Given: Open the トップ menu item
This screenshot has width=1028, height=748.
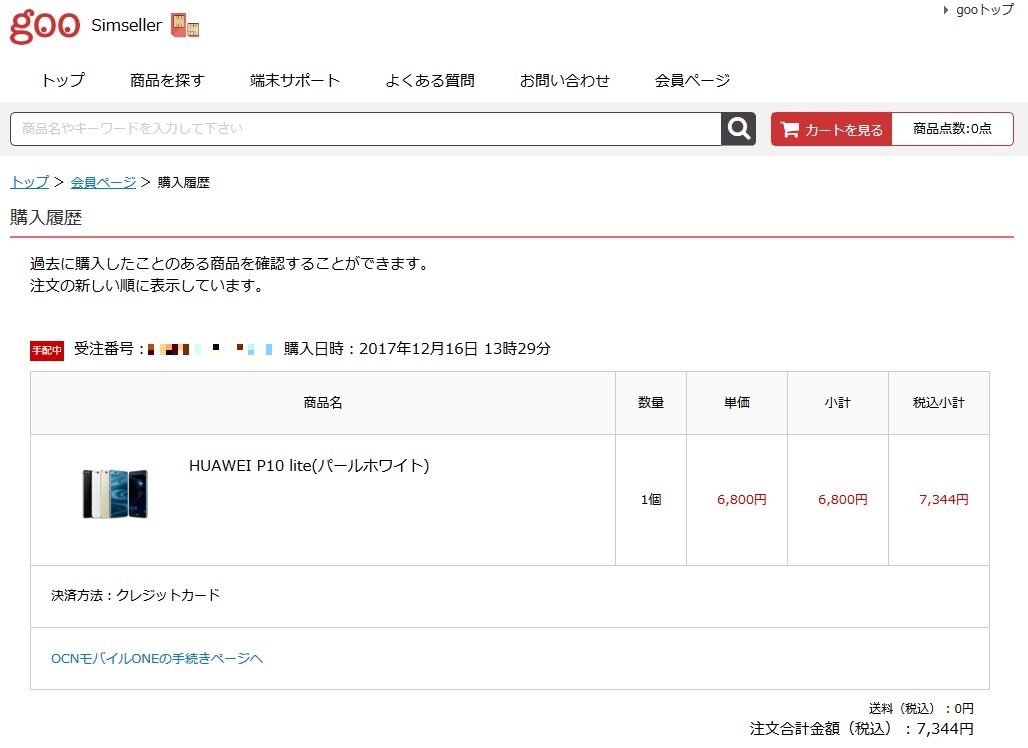Looking at the screenshot, I should [x=63, y=80].
